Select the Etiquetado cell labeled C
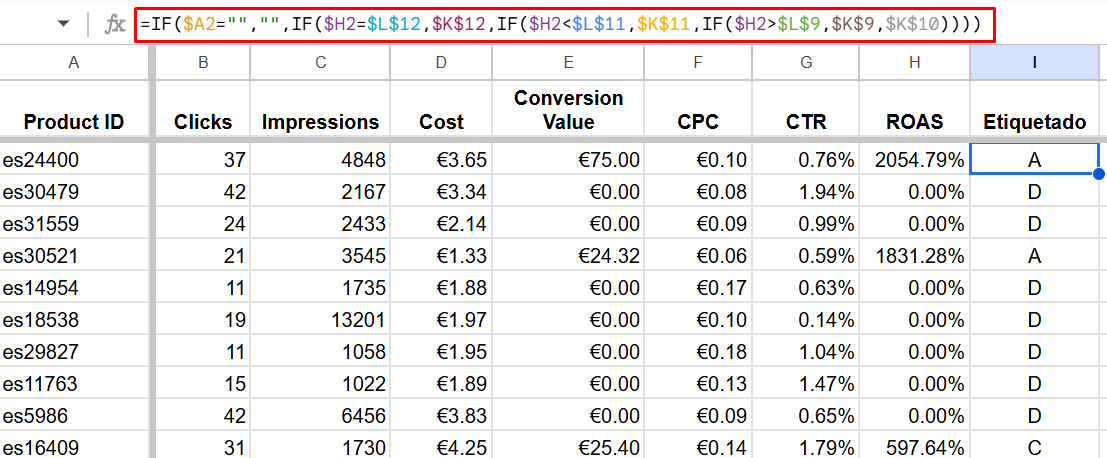1107x458 pixels. click(1034, 447)
